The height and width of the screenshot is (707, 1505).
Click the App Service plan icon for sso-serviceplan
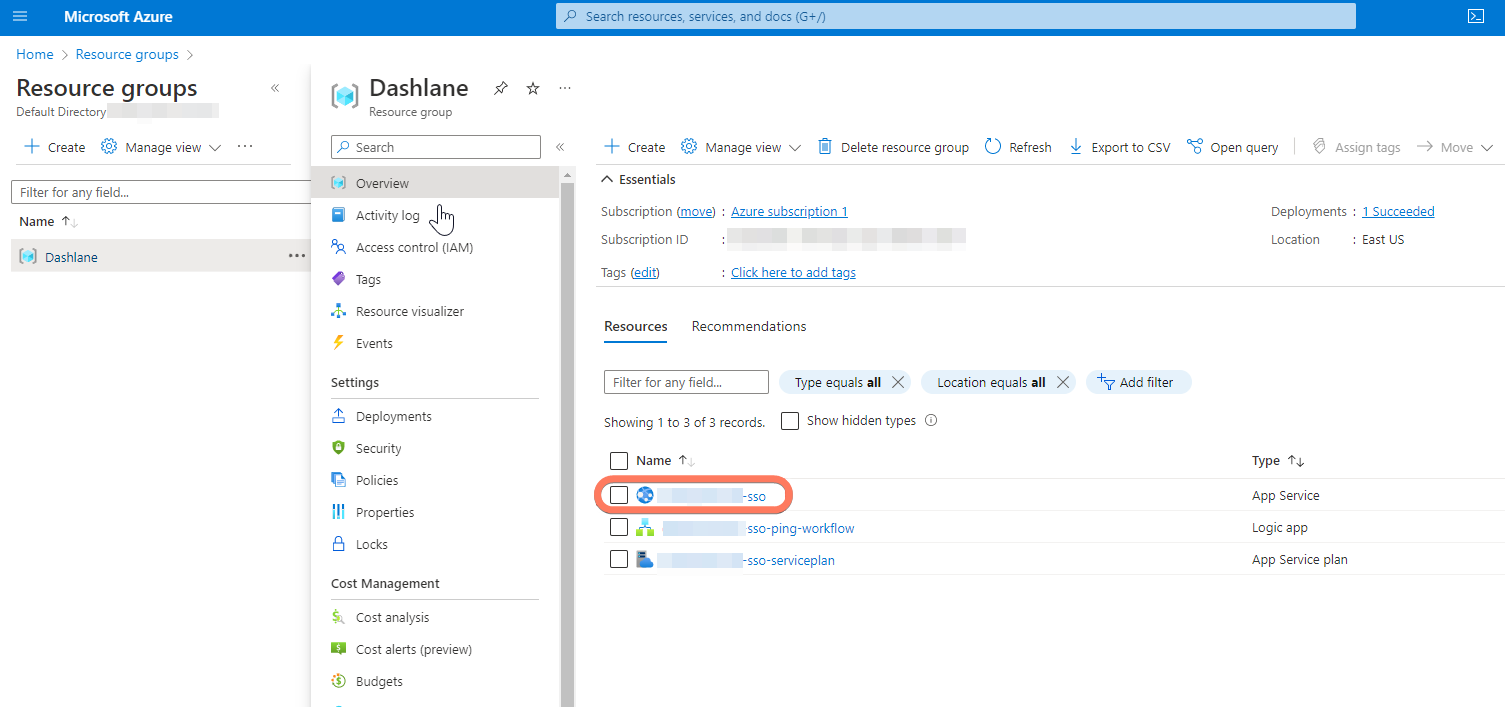coord(645,559)
